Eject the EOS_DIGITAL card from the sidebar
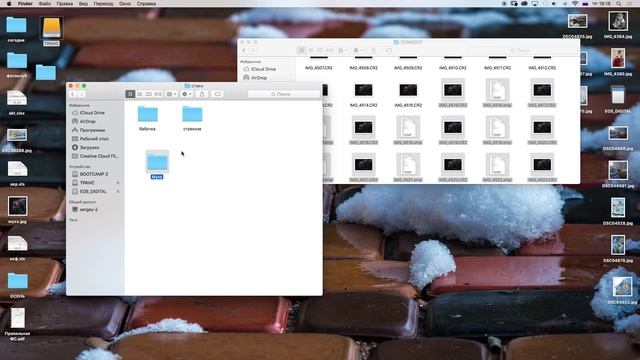The width and height of the screenshot is (640, 360). (118, 191)
